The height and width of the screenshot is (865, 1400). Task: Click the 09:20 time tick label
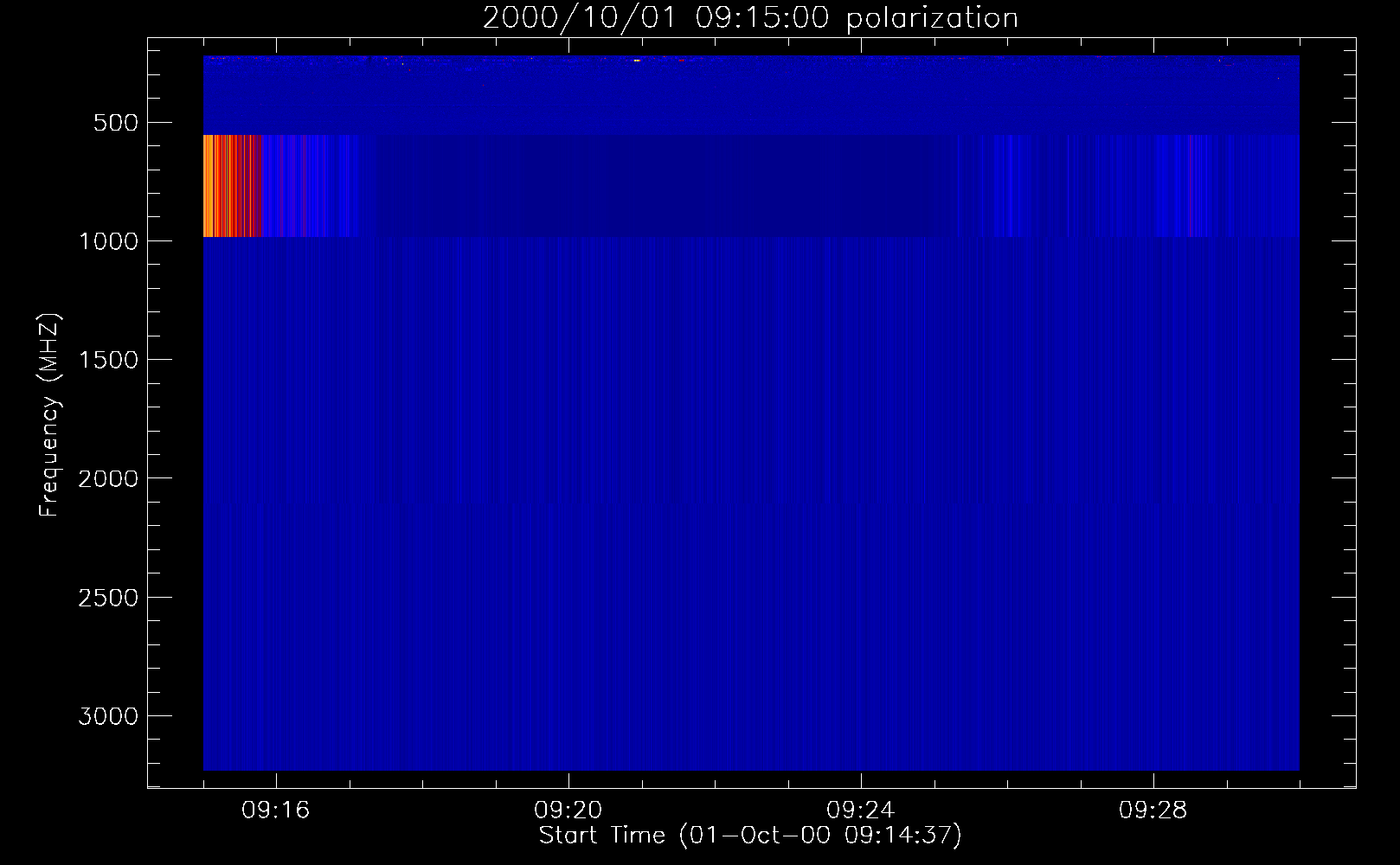(x=568, y=811)
